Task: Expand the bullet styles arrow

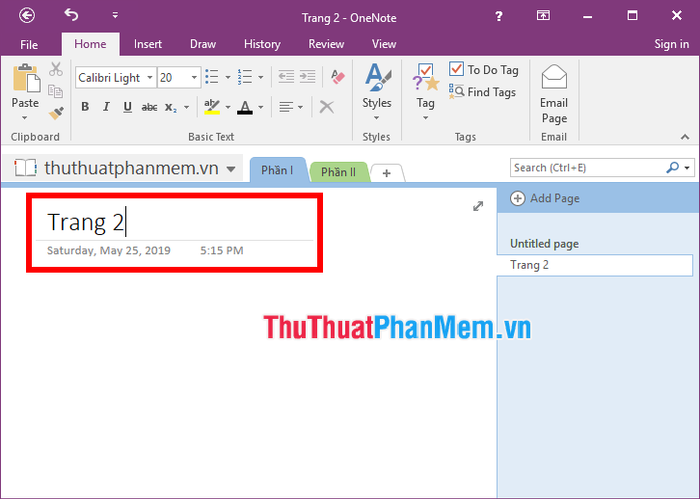Action: click(228, 77)
